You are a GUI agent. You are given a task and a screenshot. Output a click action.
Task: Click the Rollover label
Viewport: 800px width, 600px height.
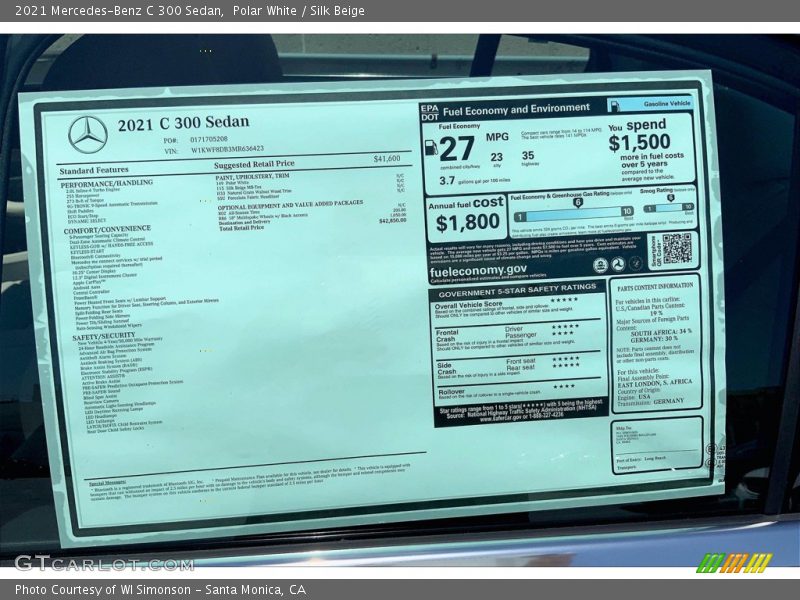point(451,392)
